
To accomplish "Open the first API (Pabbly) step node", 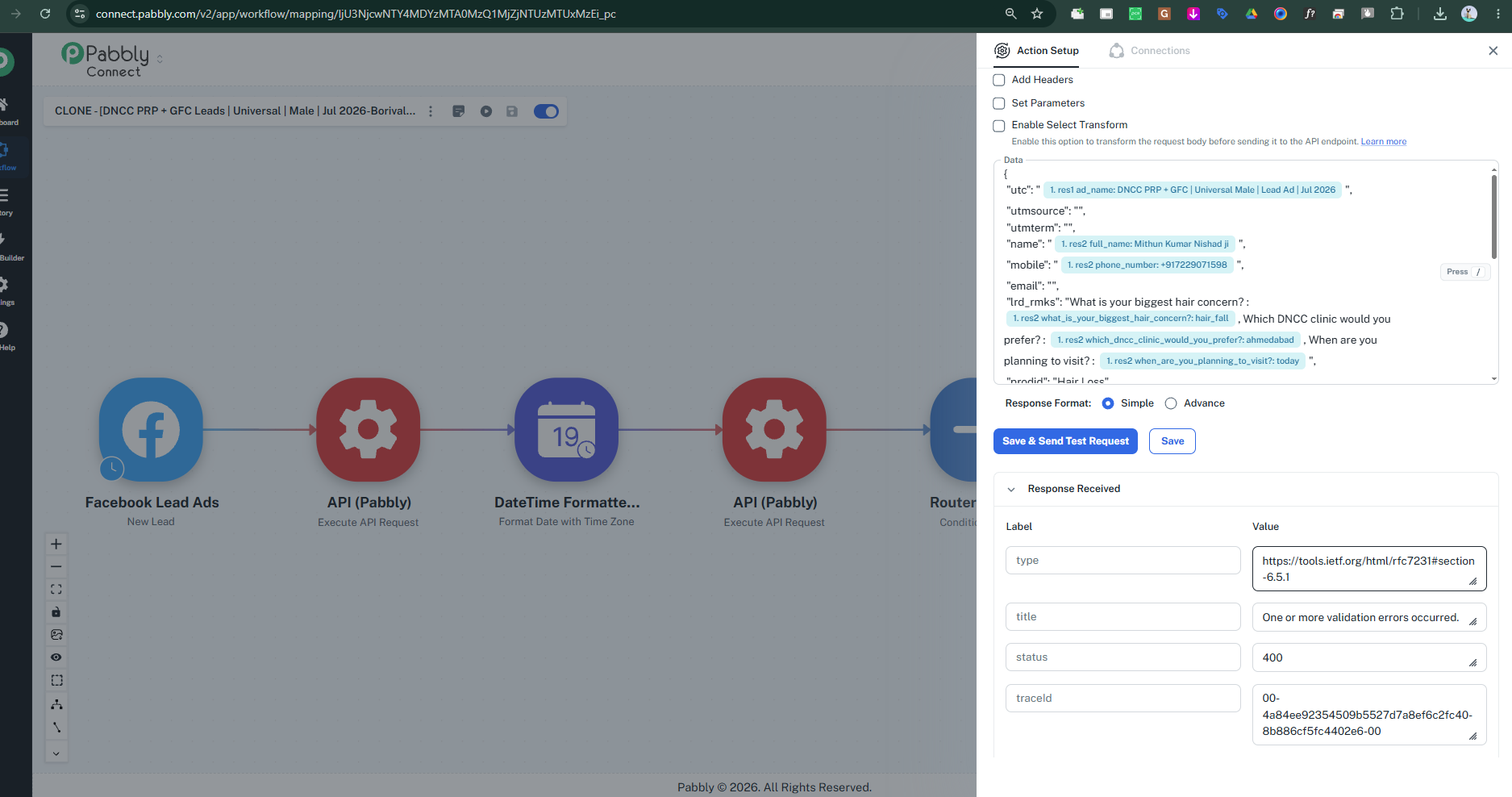I will click(x=369, y=430).
